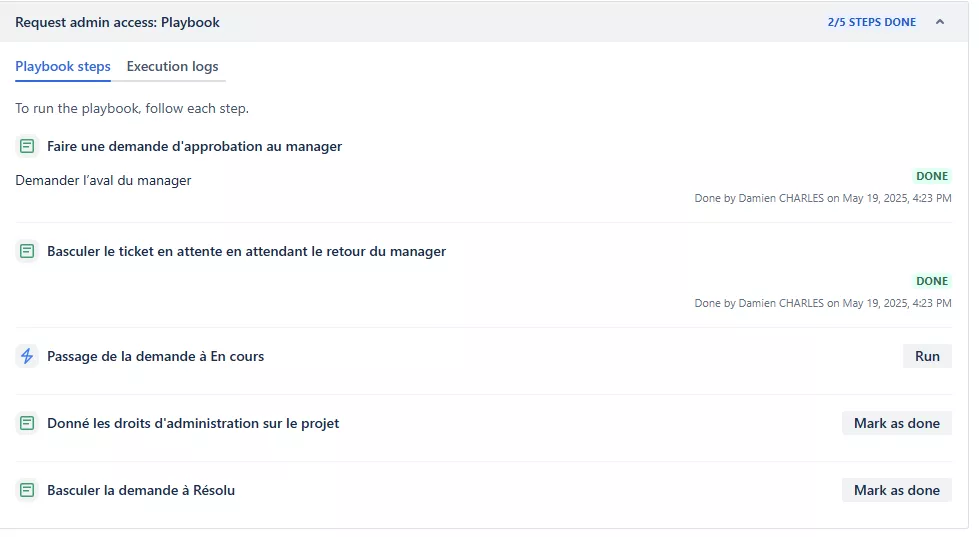This screenshot has width=979, height=537.
Task: Mark 'Donné les droits d'administration' step as done
Action: (x=897, y=423)
